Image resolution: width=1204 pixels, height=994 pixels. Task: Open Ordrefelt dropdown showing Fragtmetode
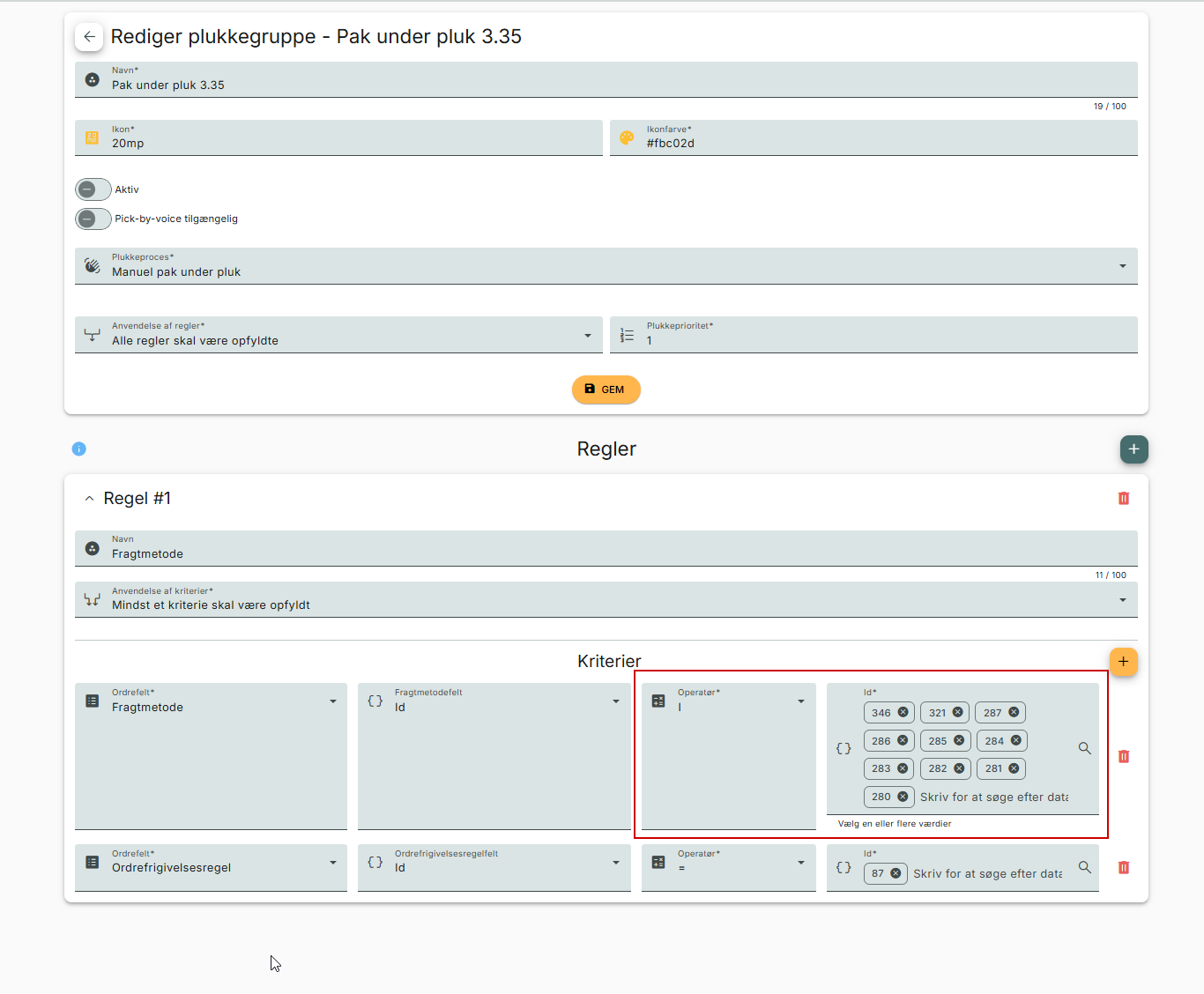[211, 756]
